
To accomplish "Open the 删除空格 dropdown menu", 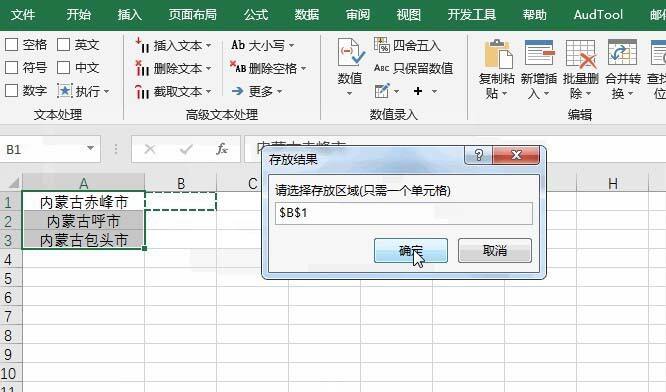I will click(304, 68).
